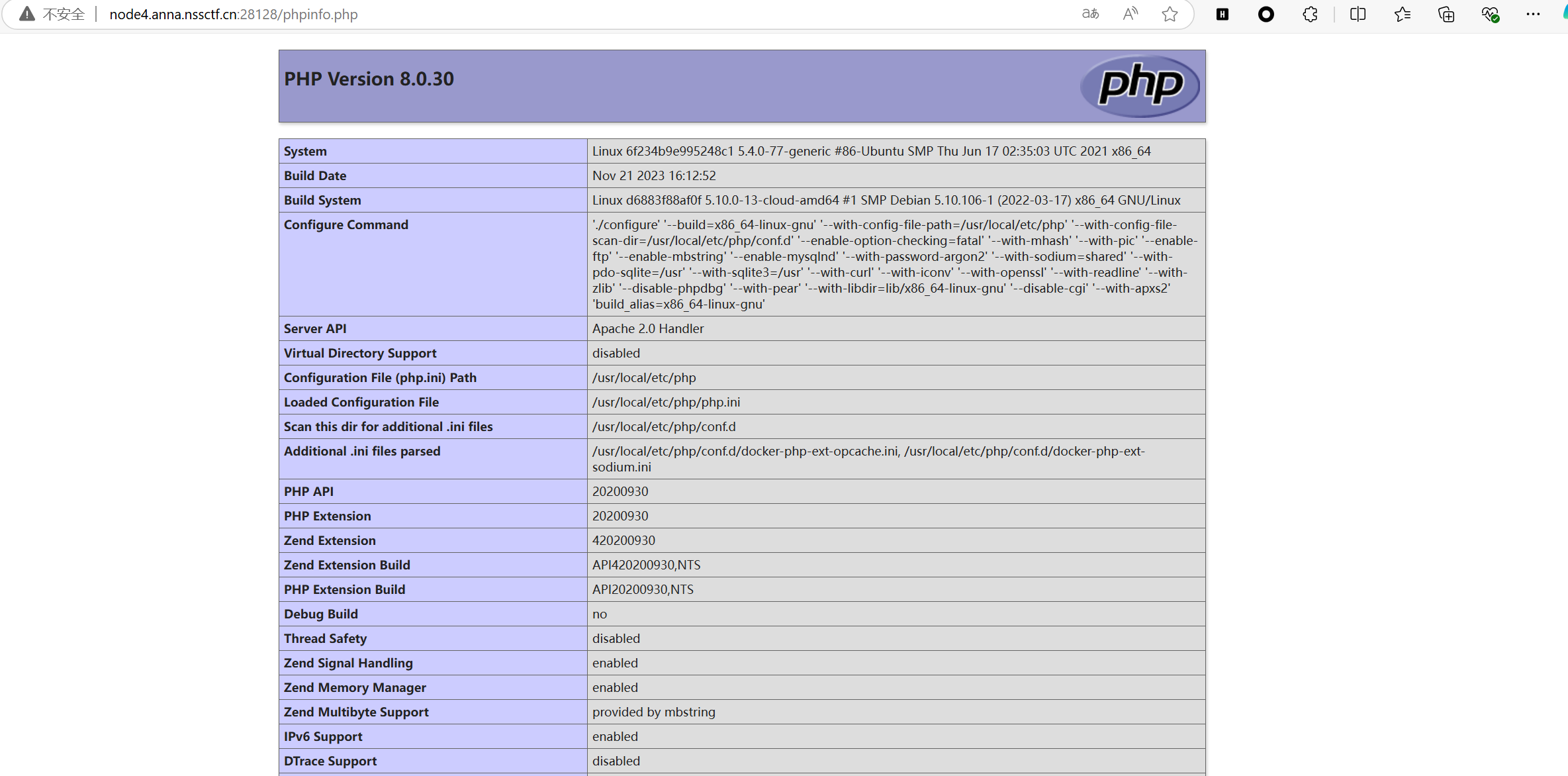Click the Configure Command row label
Screen dimensions: 1568x776
[346, 224]
